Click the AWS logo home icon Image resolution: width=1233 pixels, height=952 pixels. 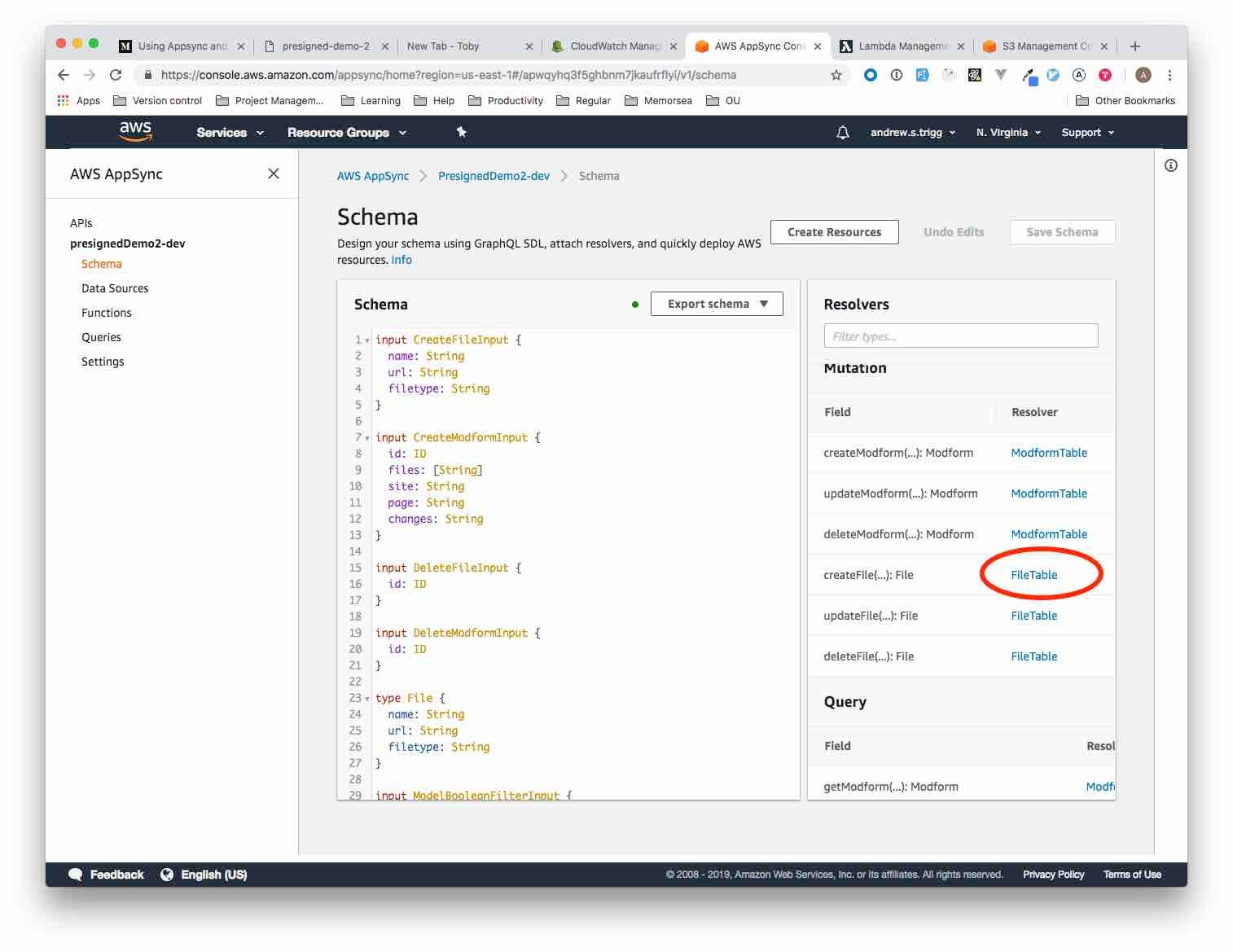pos(135,131)
